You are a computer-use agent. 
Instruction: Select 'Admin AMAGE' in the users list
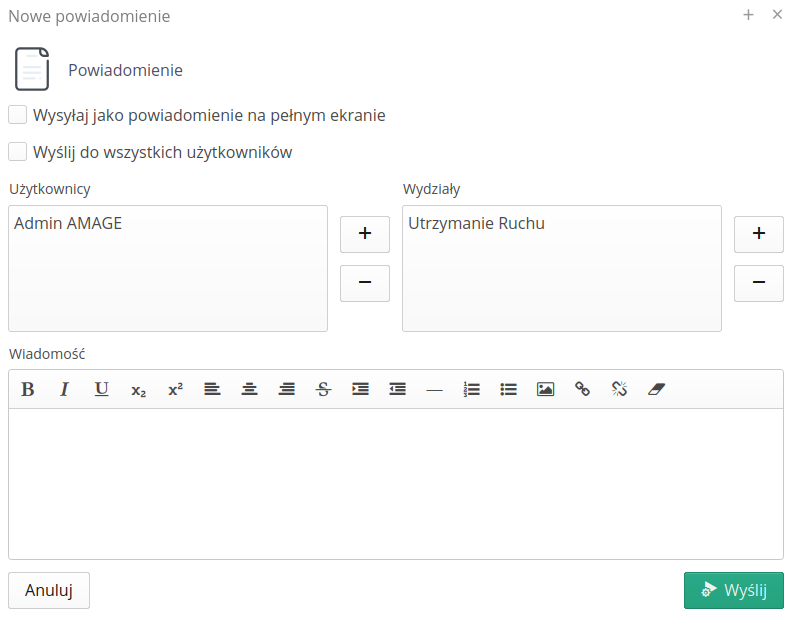coord(68,224)
